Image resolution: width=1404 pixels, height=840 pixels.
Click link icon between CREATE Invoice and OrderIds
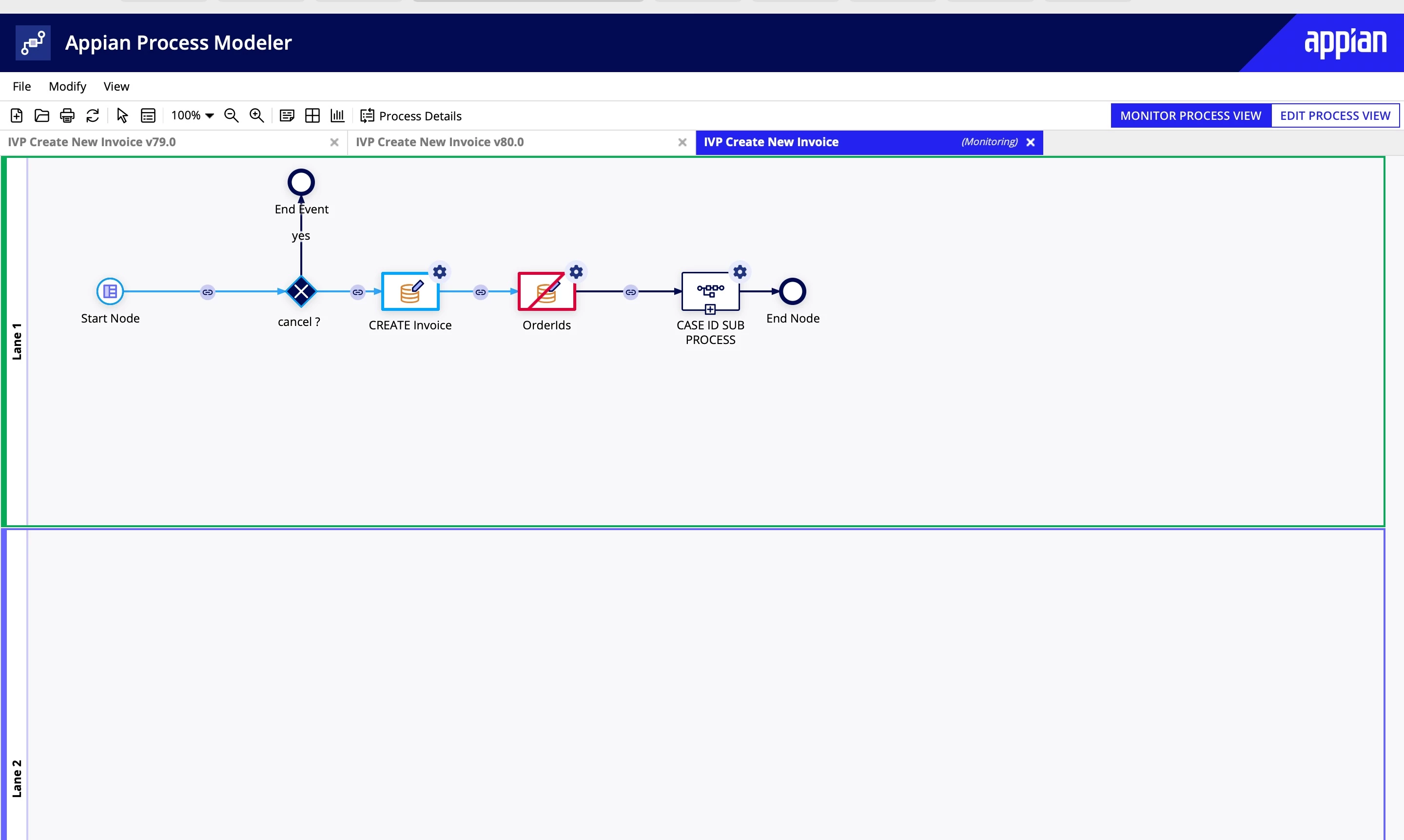tap(480, 292)
